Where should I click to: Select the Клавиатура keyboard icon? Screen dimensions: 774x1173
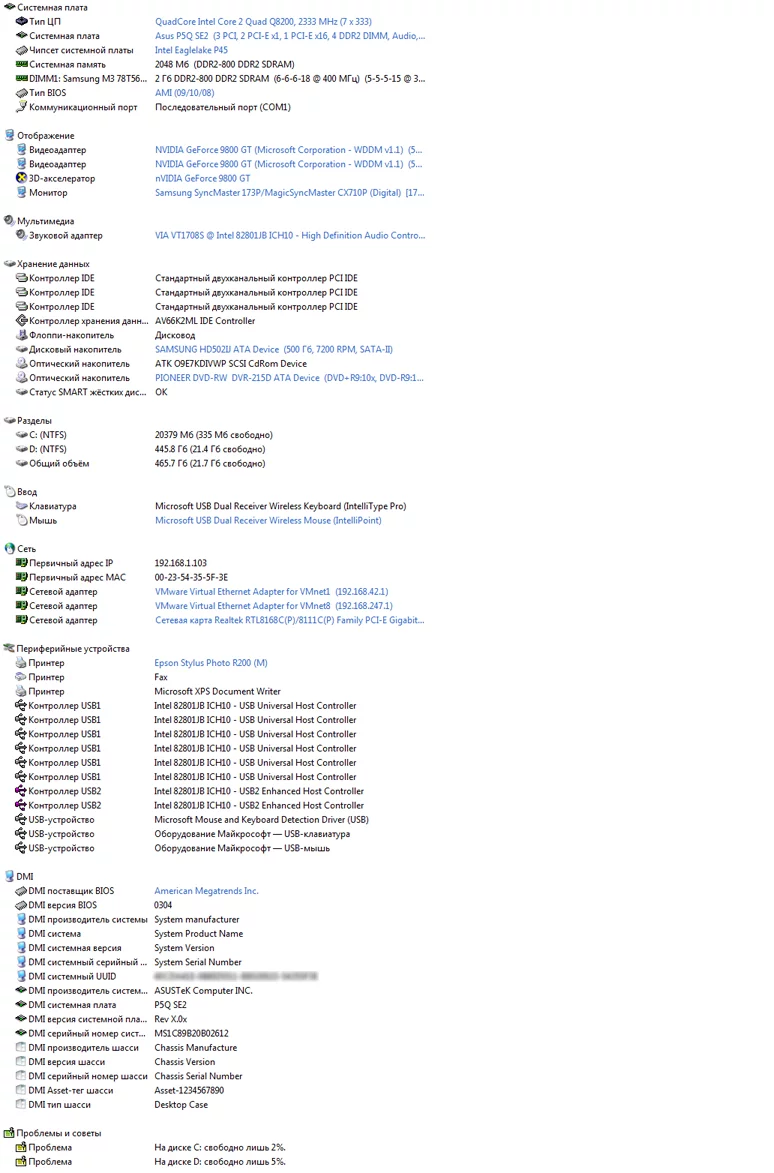tap(22, 506)
